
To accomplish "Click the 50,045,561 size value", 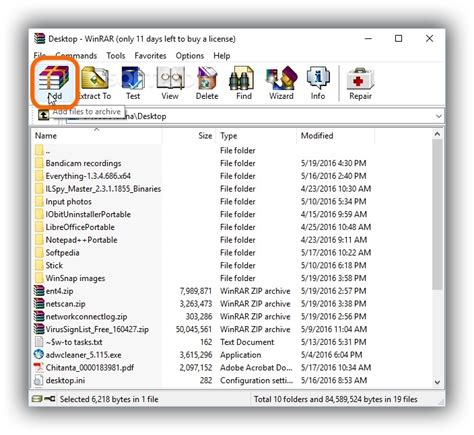I will (194, 329).
